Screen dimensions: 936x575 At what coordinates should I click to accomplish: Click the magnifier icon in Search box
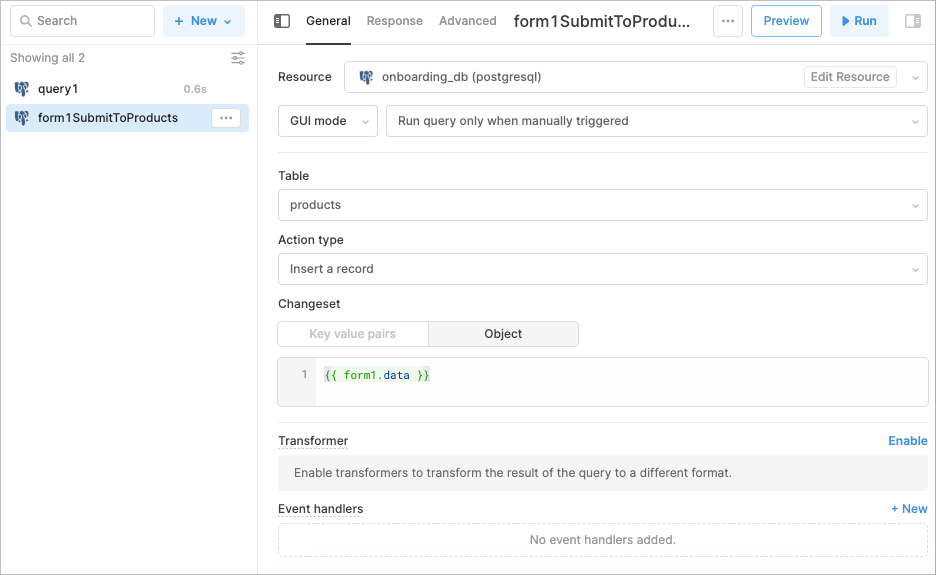coord(26,21)
